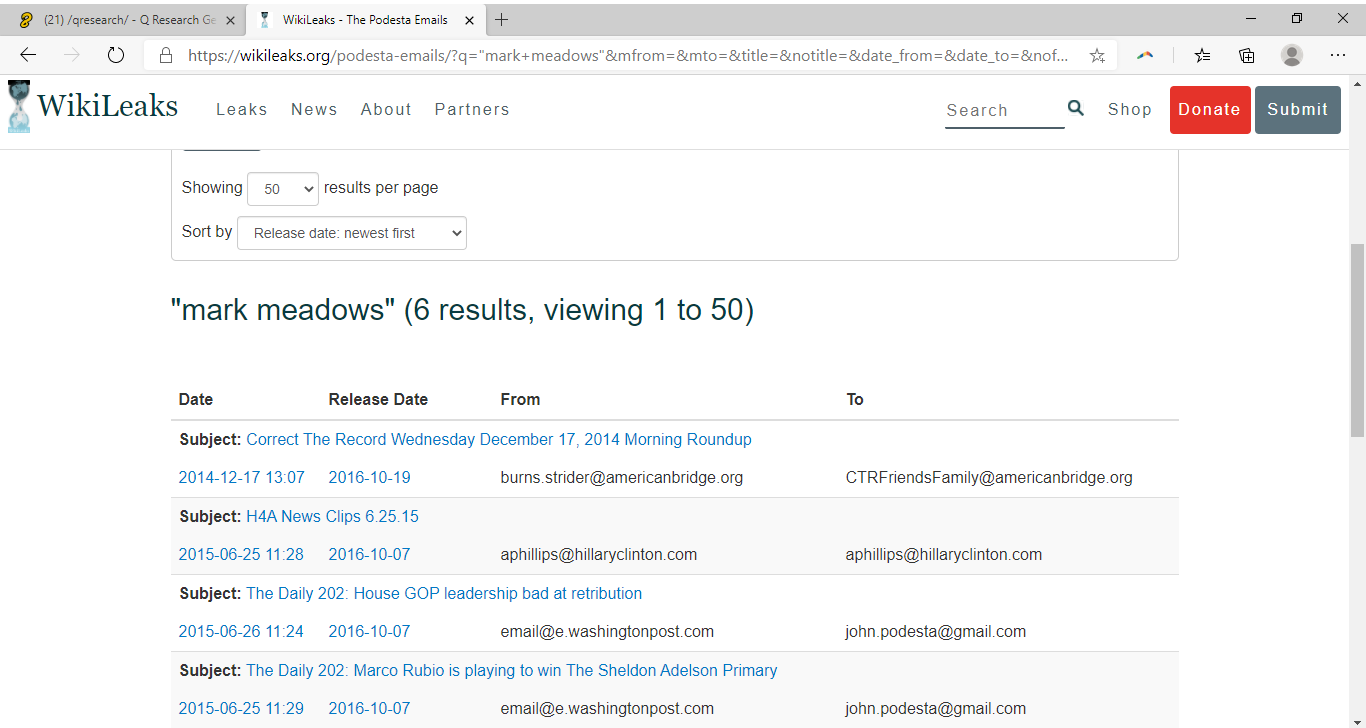The width and height of the screenshot is (1366, 728).
Task: Click the From column header
Action: (x=520, y=400)
